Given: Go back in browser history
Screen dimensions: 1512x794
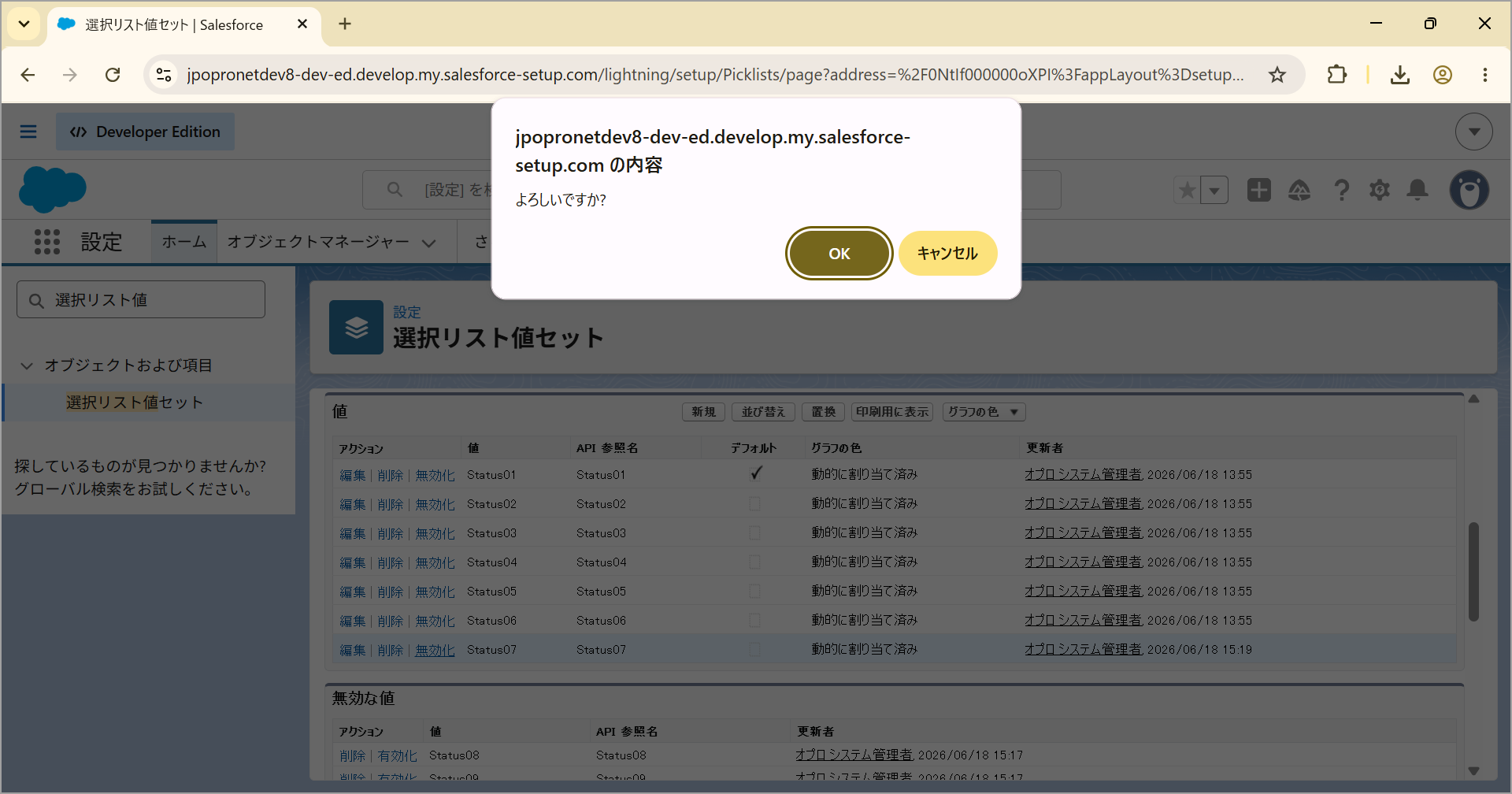Looking at the screenshot, I should coord(28,75).
